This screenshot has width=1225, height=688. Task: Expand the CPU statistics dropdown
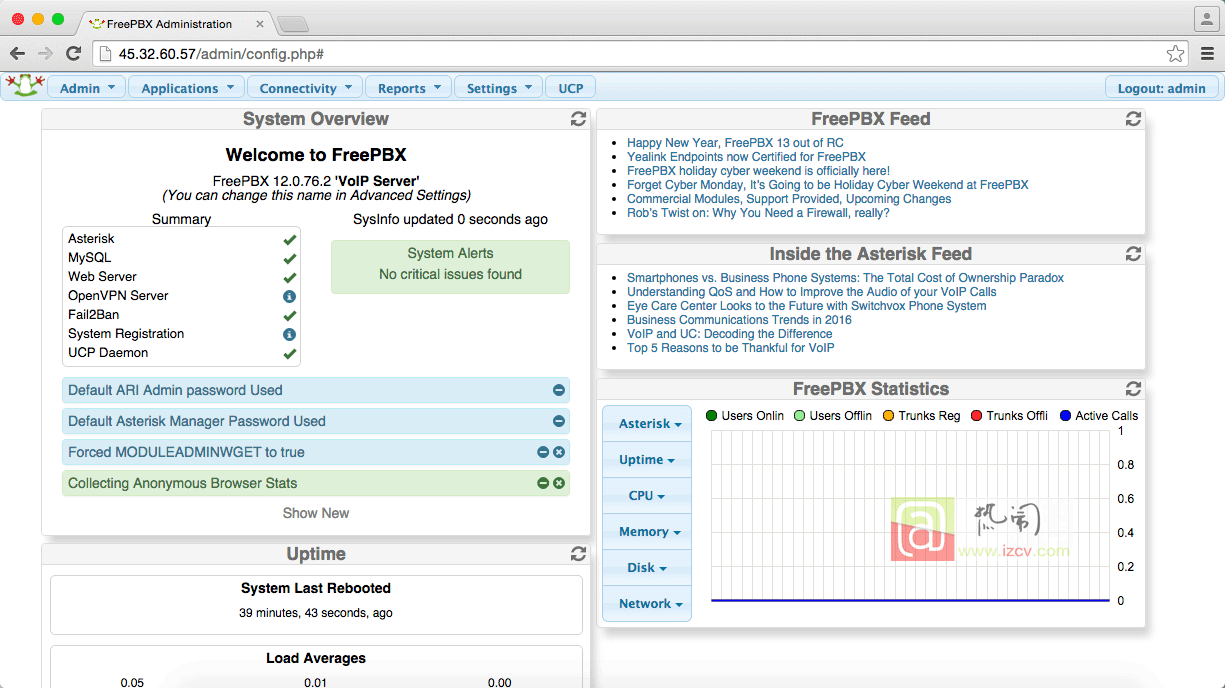coord(647,496)
